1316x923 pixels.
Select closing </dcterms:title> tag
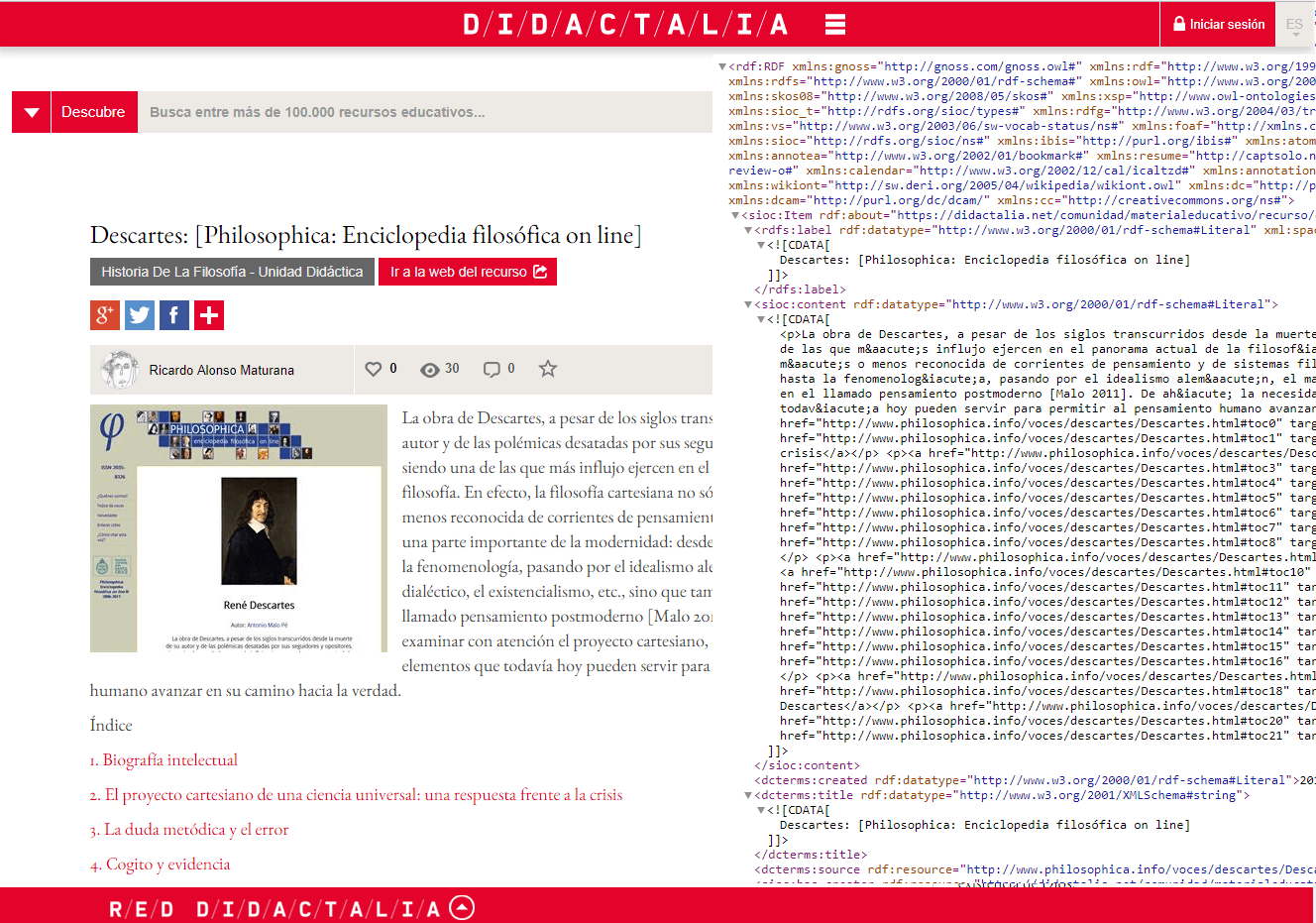point(811,855)
